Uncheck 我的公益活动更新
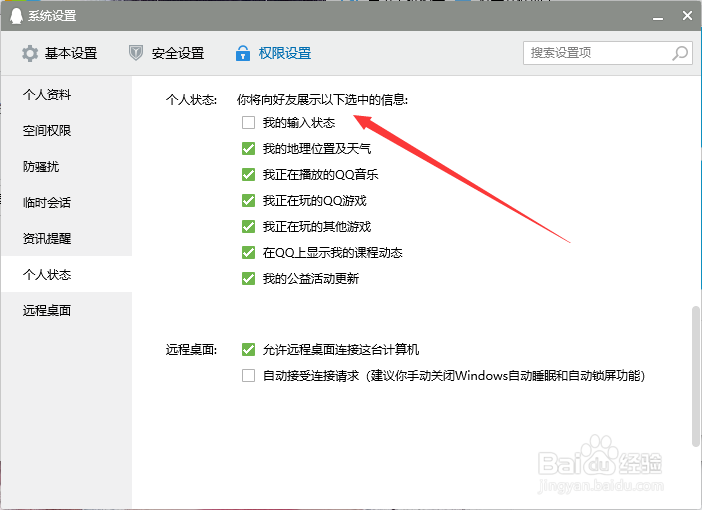 coord(248,279)
